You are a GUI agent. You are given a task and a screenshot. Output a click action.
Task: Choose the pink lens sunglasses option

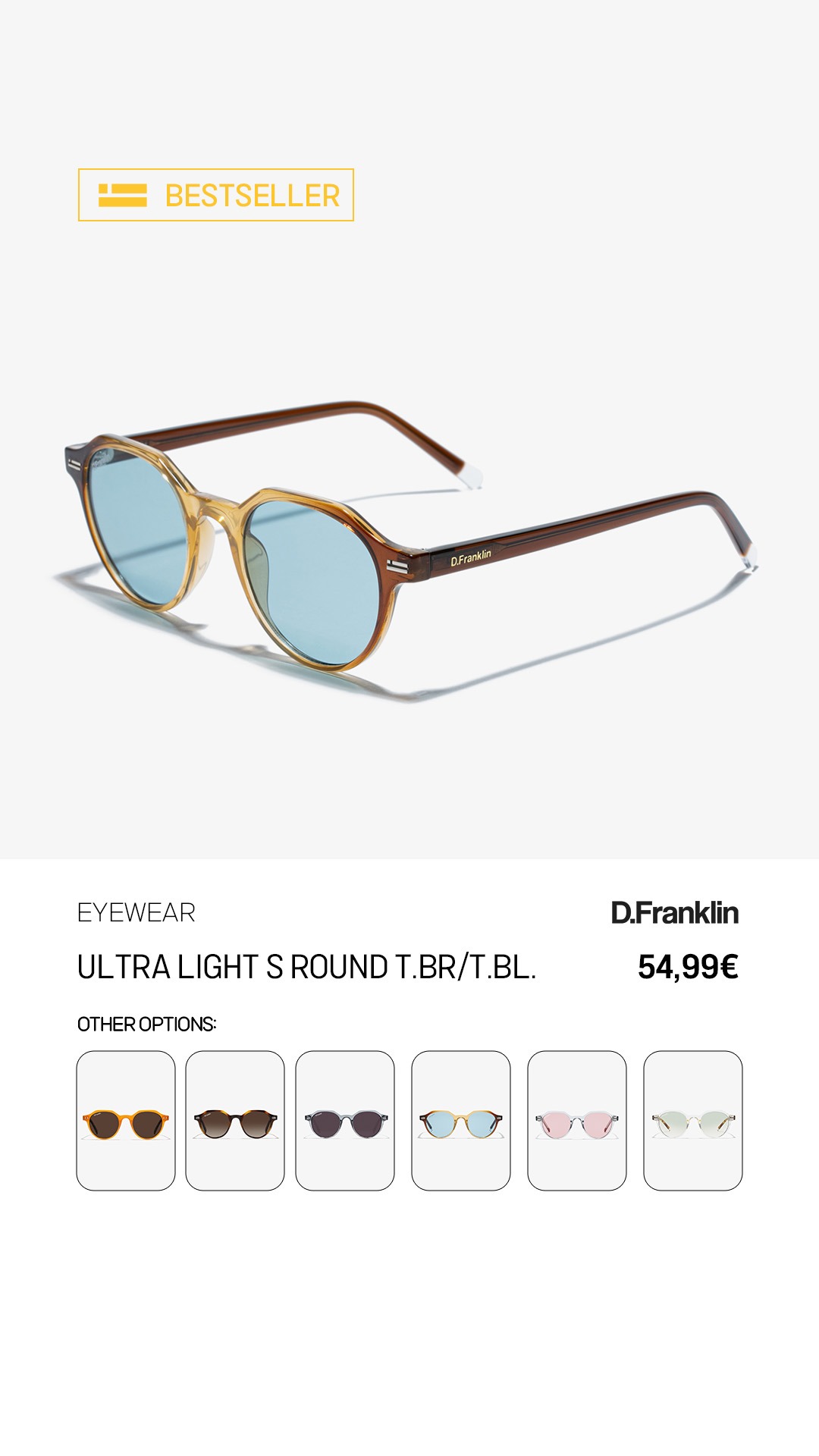[577, 1120]
